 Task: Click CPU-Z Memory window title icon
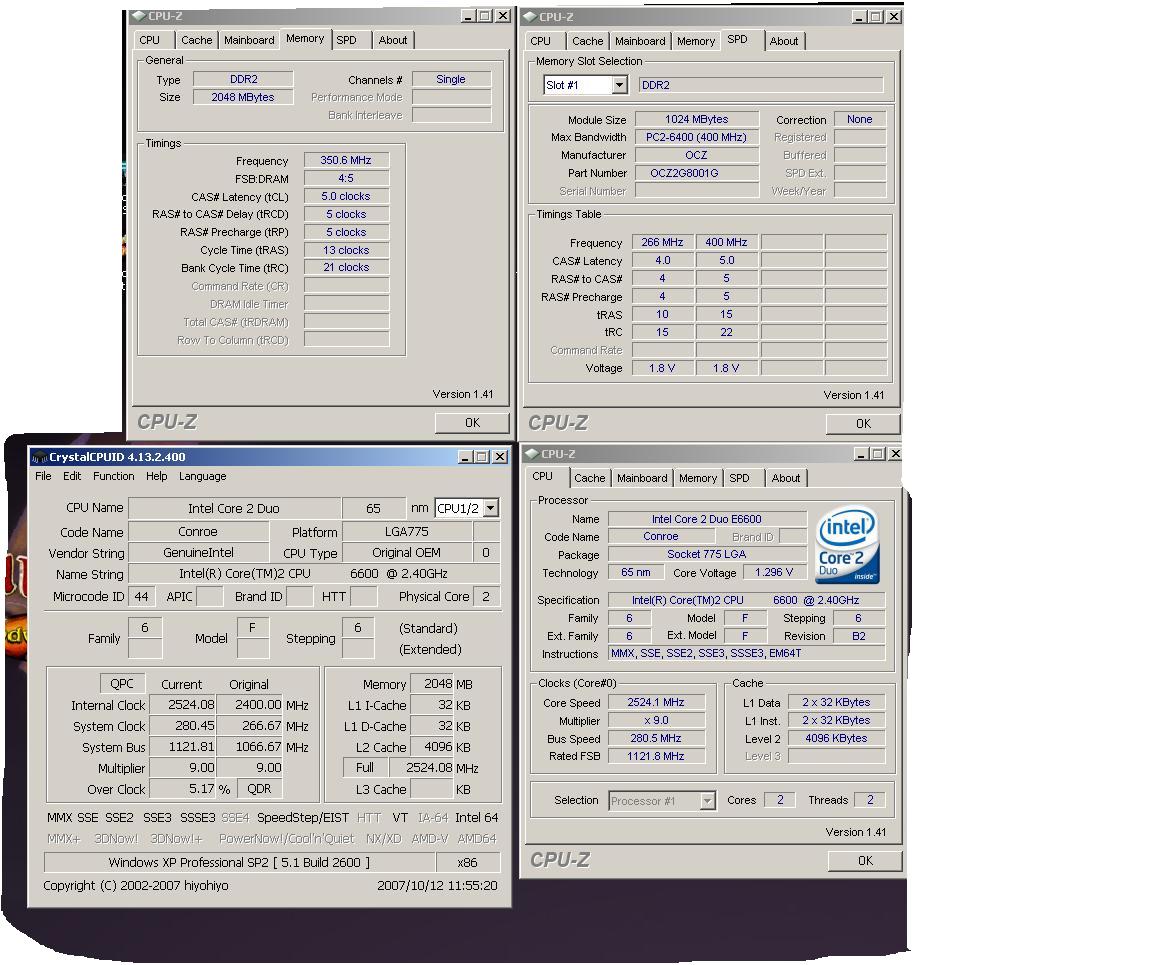coord(138,16)
